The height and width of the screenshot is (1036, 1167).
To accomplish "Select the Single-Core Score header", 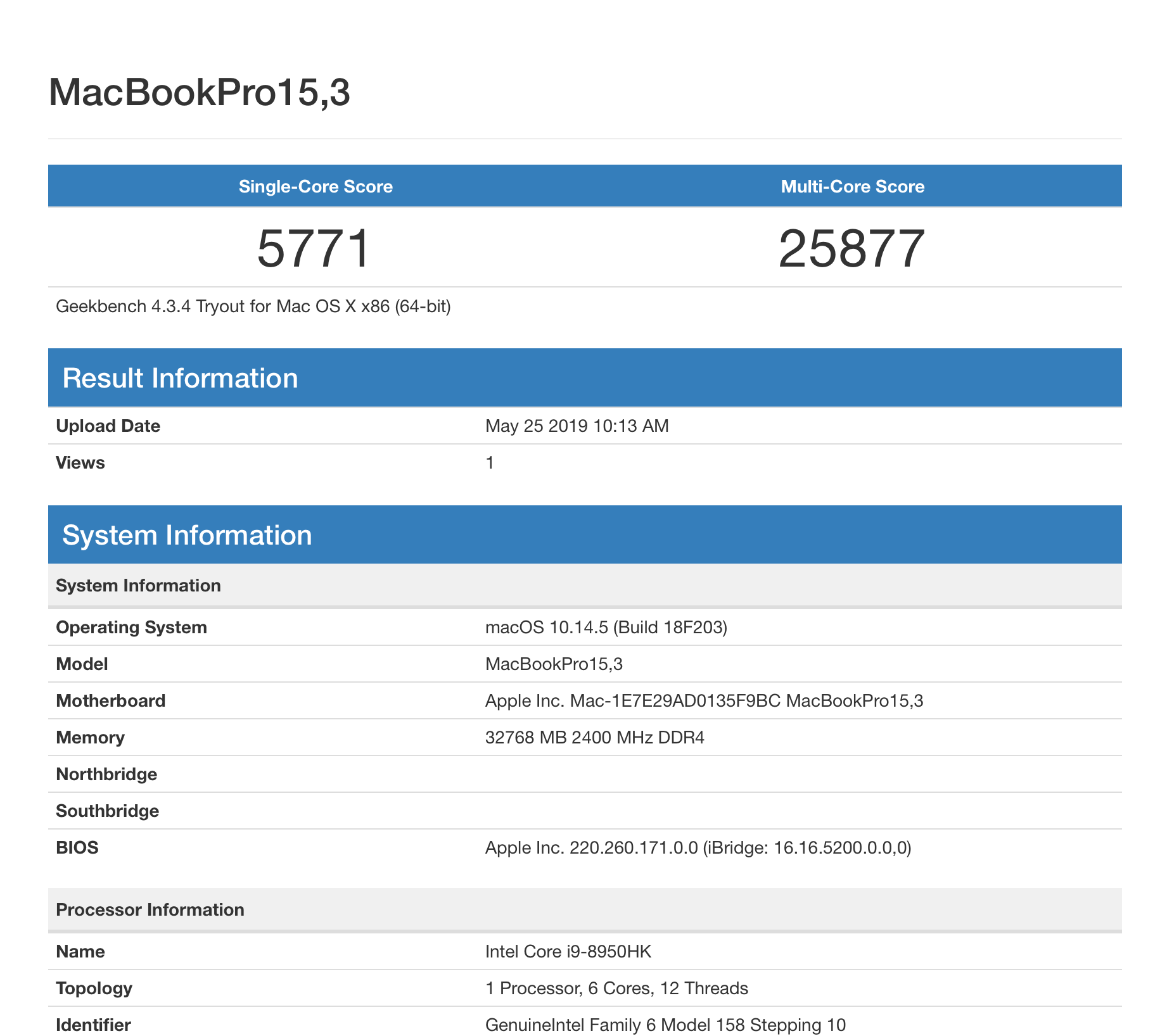I will pyautogui.click(x=316, y=186).
